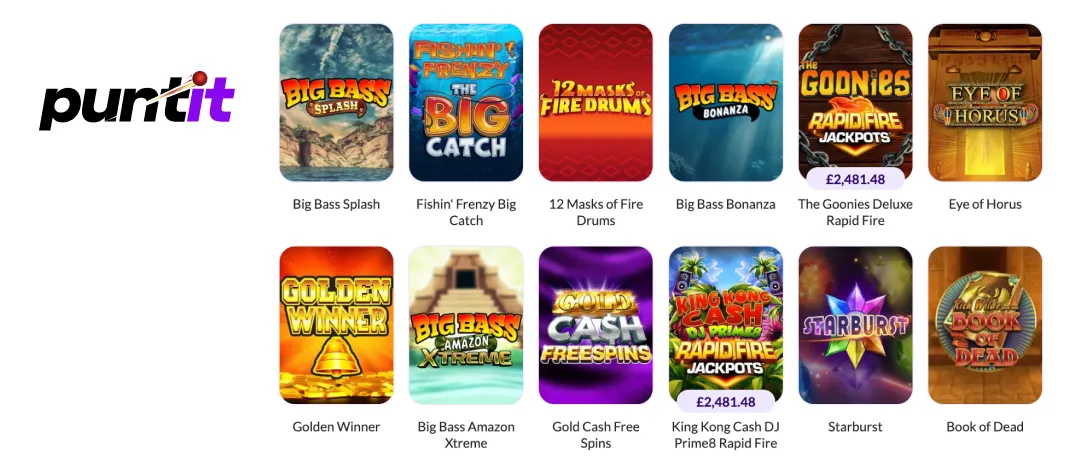Viewport: 1080px width, 456px height.
Task: Click the 'Golden Winner' caption text
Action: [x=336, y=426]
